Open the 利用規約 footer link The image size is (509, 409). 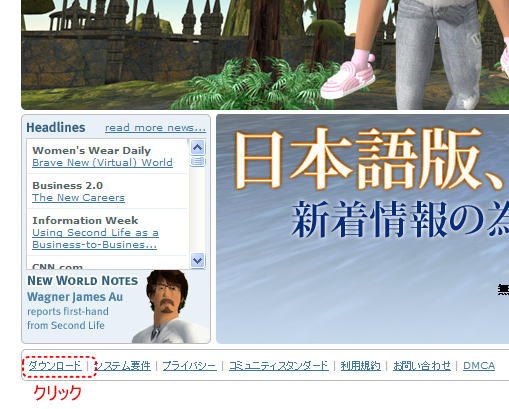tap(360, 366)
